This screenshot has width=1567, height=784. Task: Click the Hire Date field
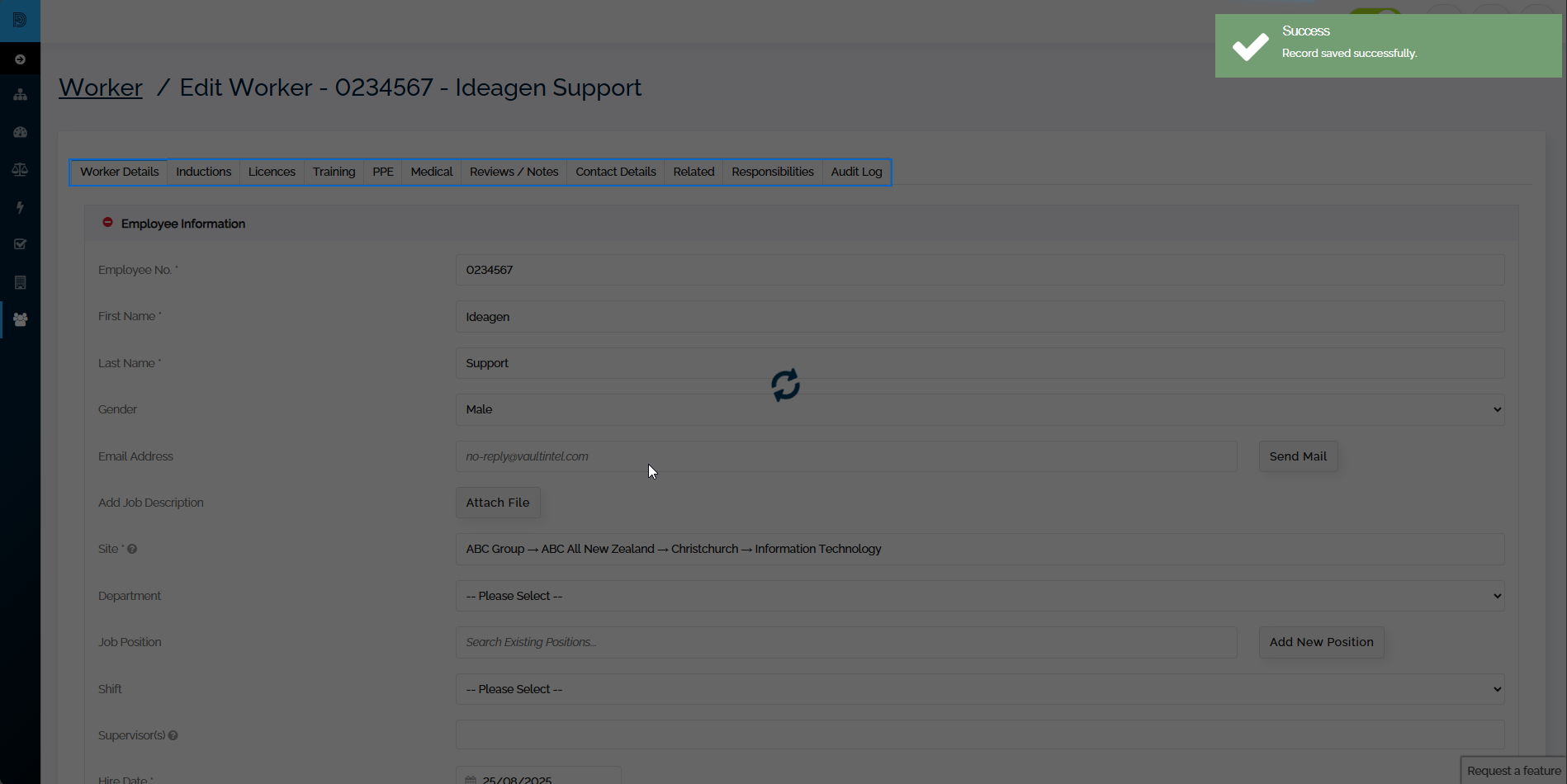point(538,776)
